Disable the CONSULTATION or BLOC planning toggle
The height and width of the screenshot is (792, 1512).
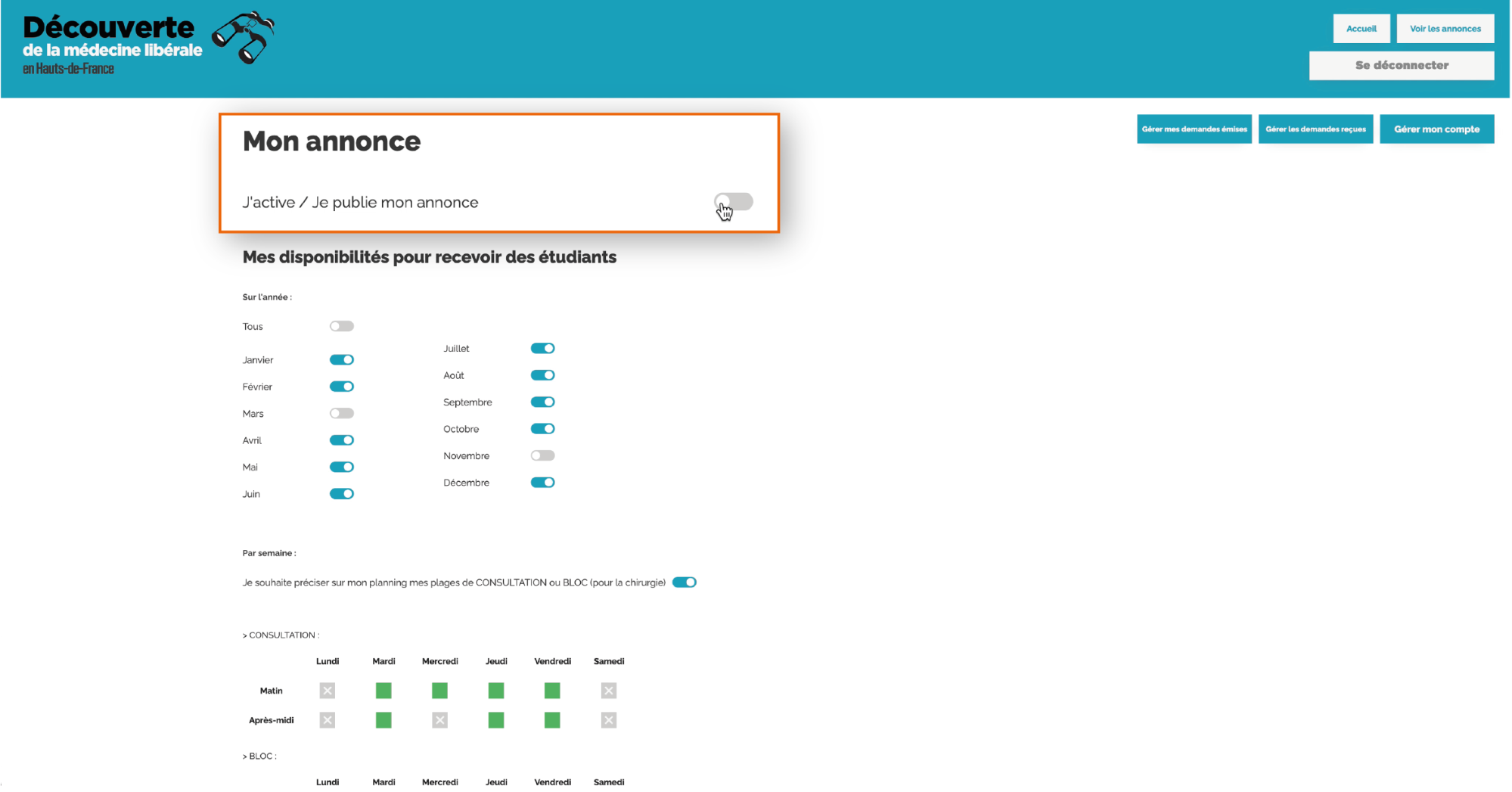684,582
